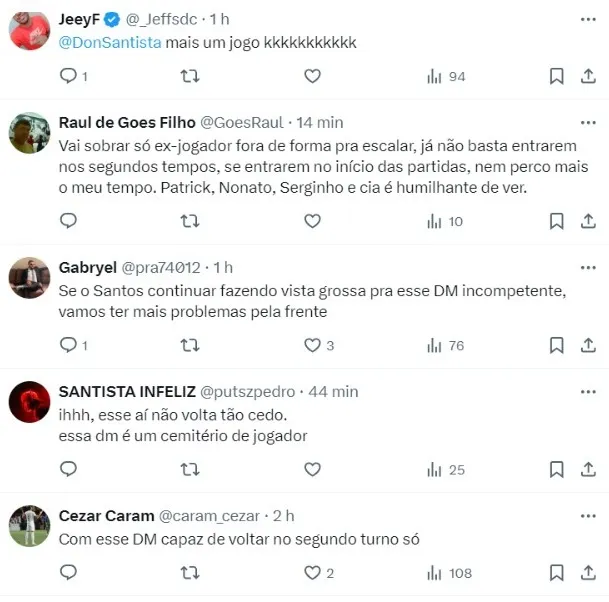Image resolution: width=609 pixels, height=602 pixels.
Task: Like Gabryel's tweet about DM incompetente
Action: point(318,345)
